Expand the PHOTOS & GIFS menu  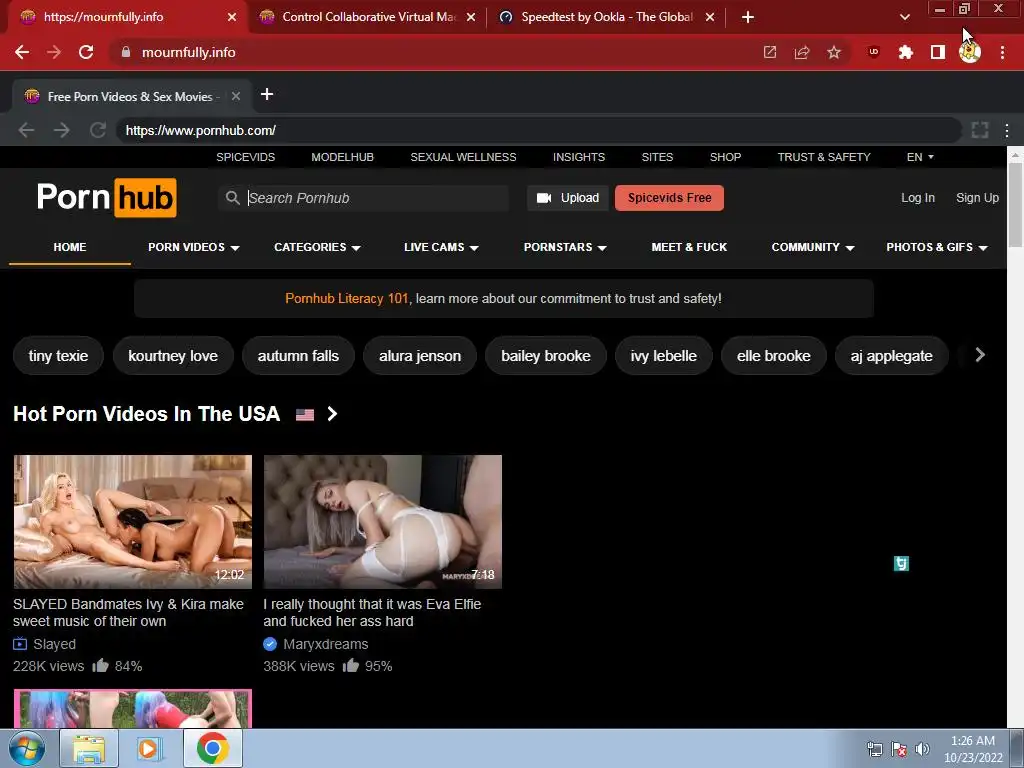937,248
